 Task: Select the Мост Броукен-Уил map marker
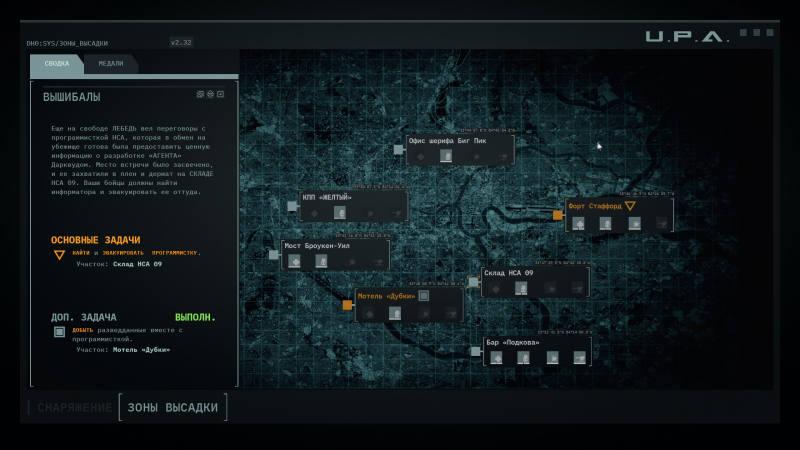(273, 255)
